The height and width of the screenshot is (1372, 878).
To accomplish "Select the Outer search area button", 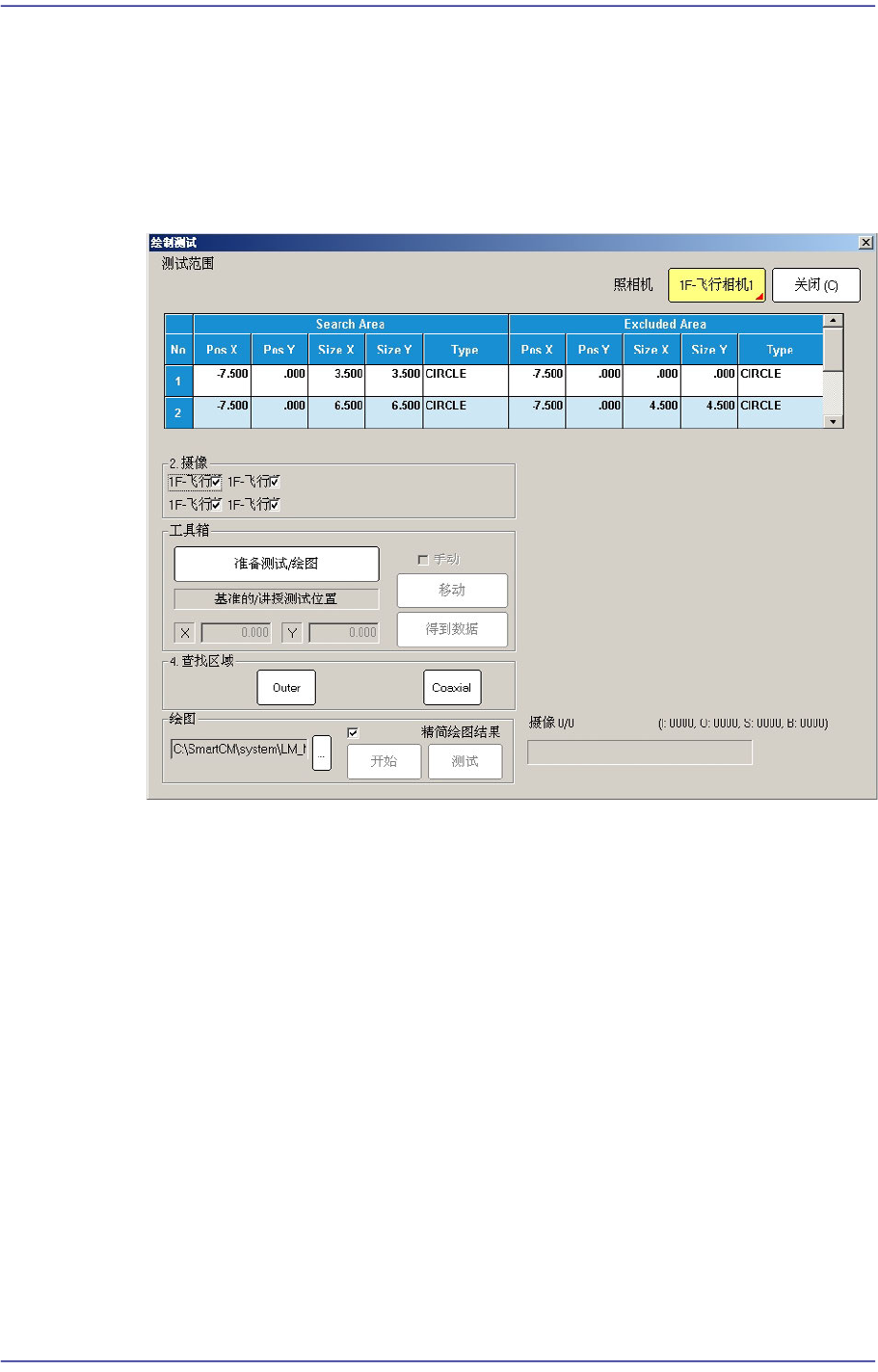I will pyautogui.click(x=286, y=688).
